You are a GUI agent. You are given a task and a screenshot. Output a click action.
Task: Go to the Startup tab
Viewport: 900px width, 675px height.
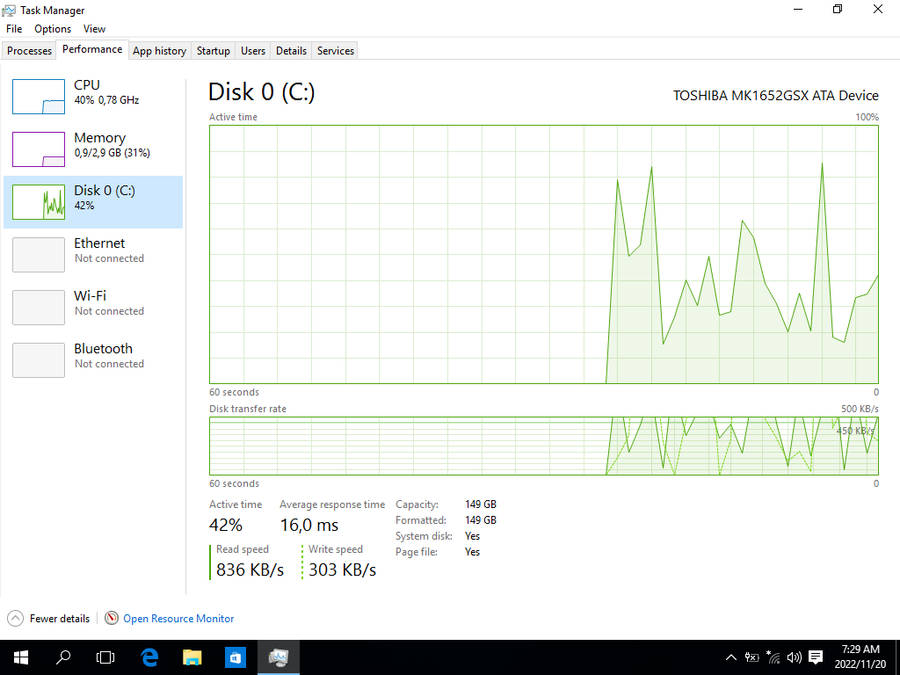pos(213,51)
